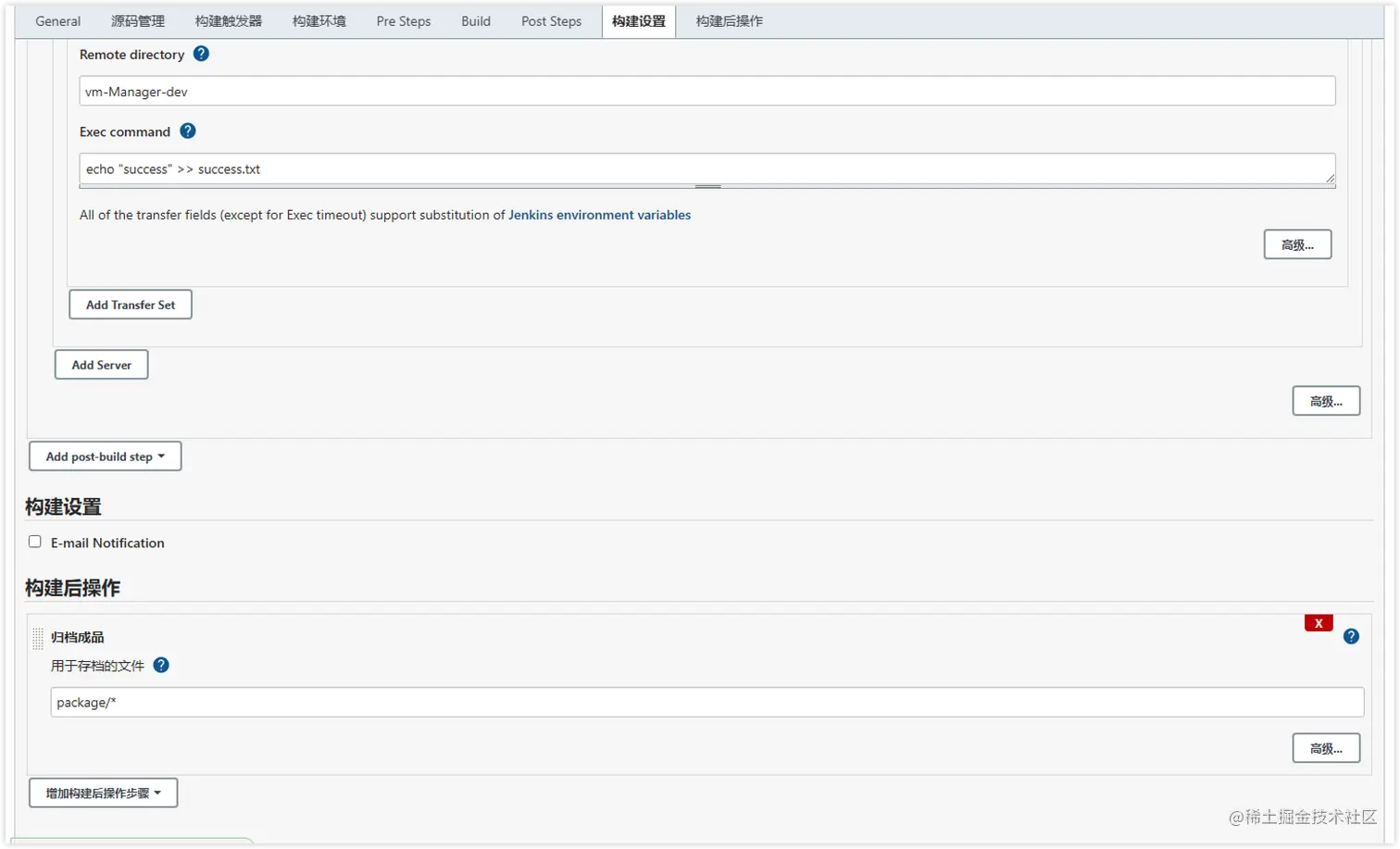Switch to the General tab
This screenshot has width=1400, height=849.
pos(57,21)
